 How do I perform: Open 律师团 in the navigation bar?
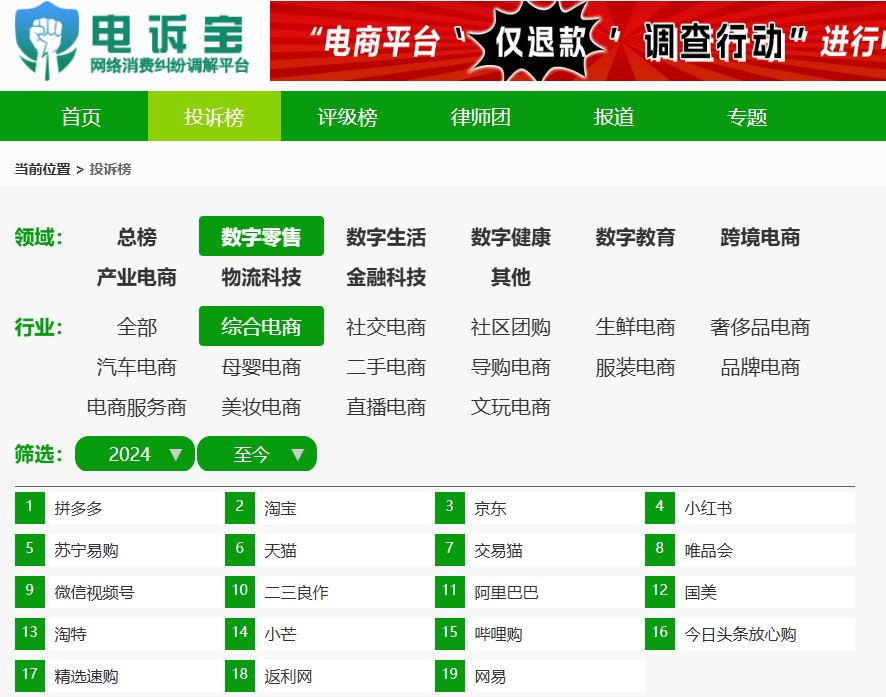[481, 117]
